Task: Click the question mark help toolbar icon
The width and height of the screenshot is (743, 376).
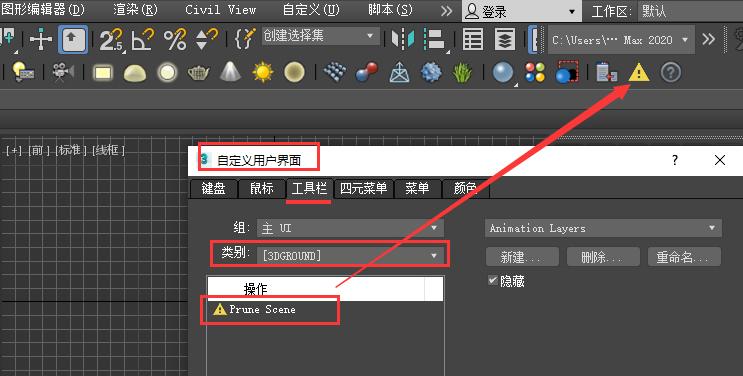Action: [671, 73]
